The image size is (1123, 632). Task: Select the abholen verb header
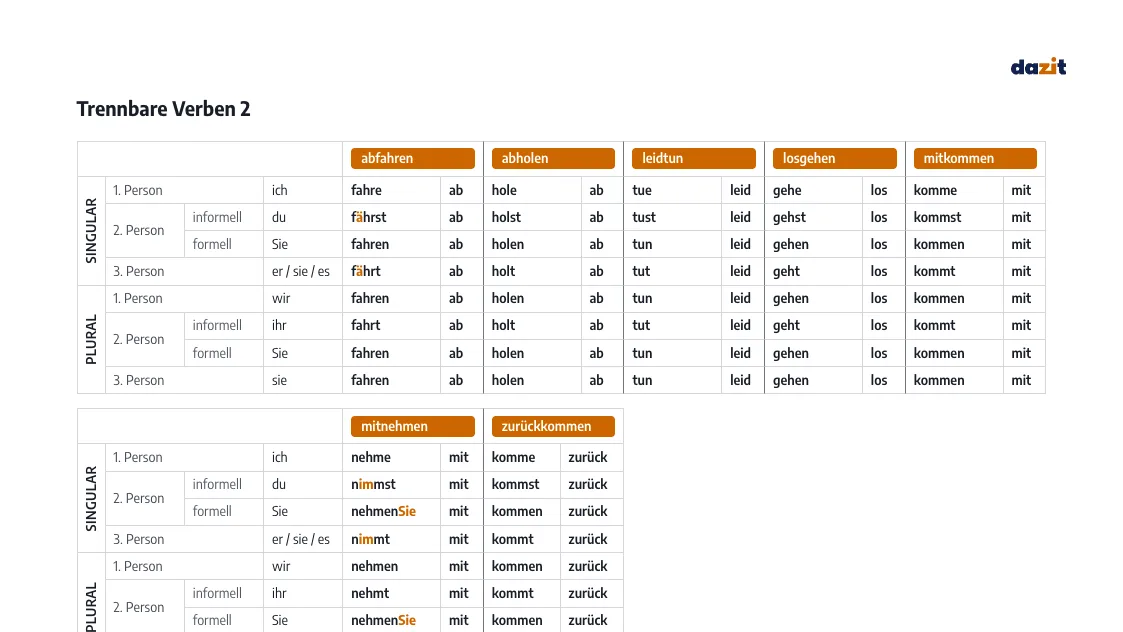tap(553, 158)
